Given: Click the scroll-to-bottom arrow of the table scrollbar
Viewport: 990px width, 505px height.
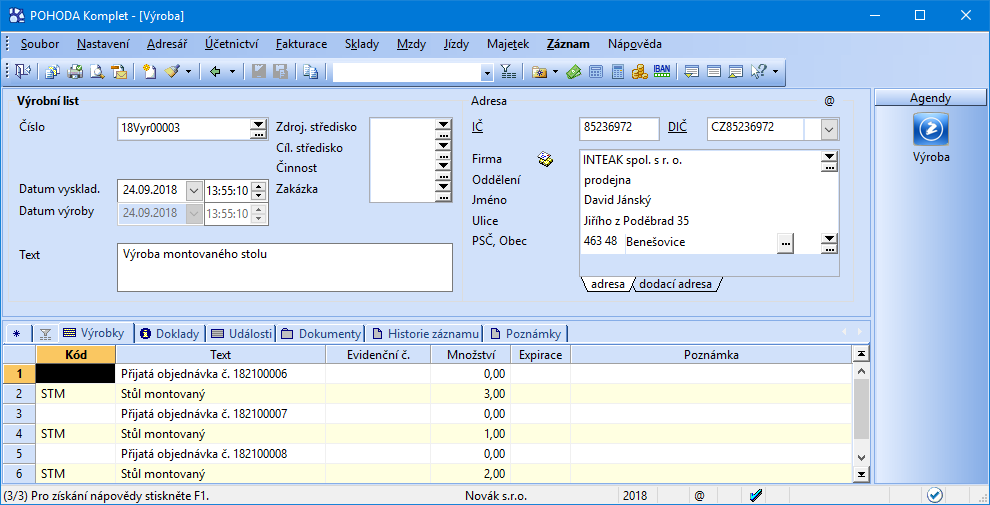Looking at the screenshot, I should pyautogui.click(x=859, y=473).
